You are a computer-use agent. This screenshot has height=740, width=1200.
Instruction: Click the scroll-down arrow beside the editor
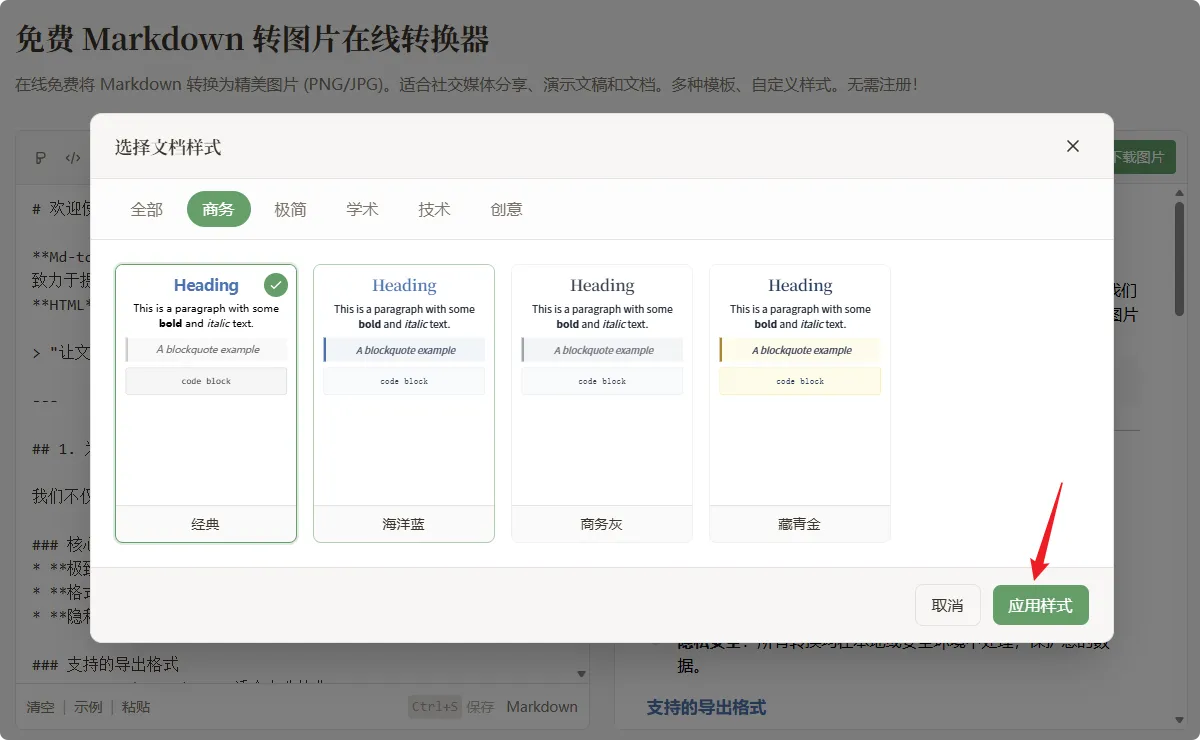[580, 674]
